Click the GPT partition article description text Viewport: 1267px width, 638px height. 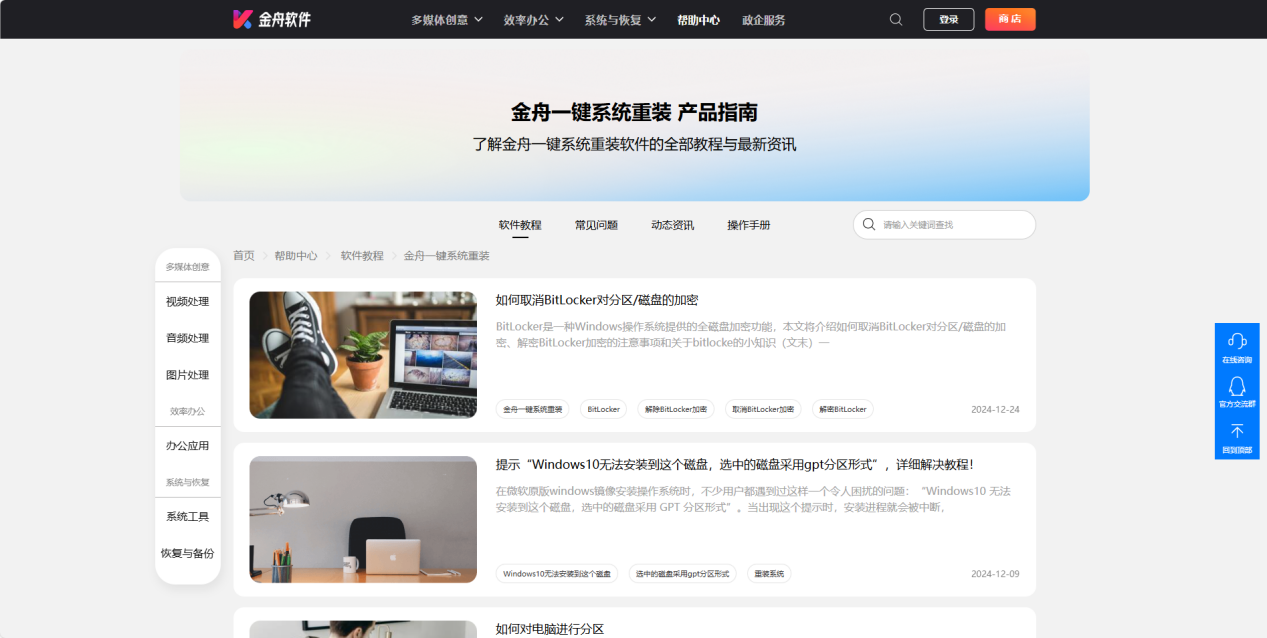click(x=753, y=499)
